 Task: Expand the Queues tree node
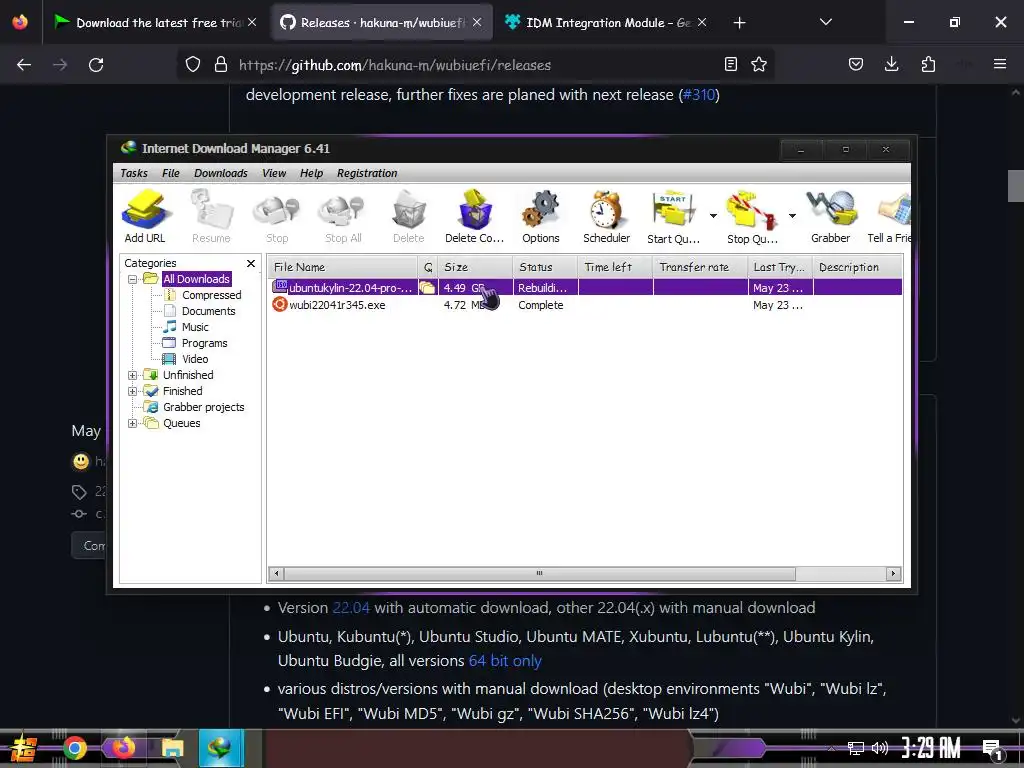coord(132,423)
